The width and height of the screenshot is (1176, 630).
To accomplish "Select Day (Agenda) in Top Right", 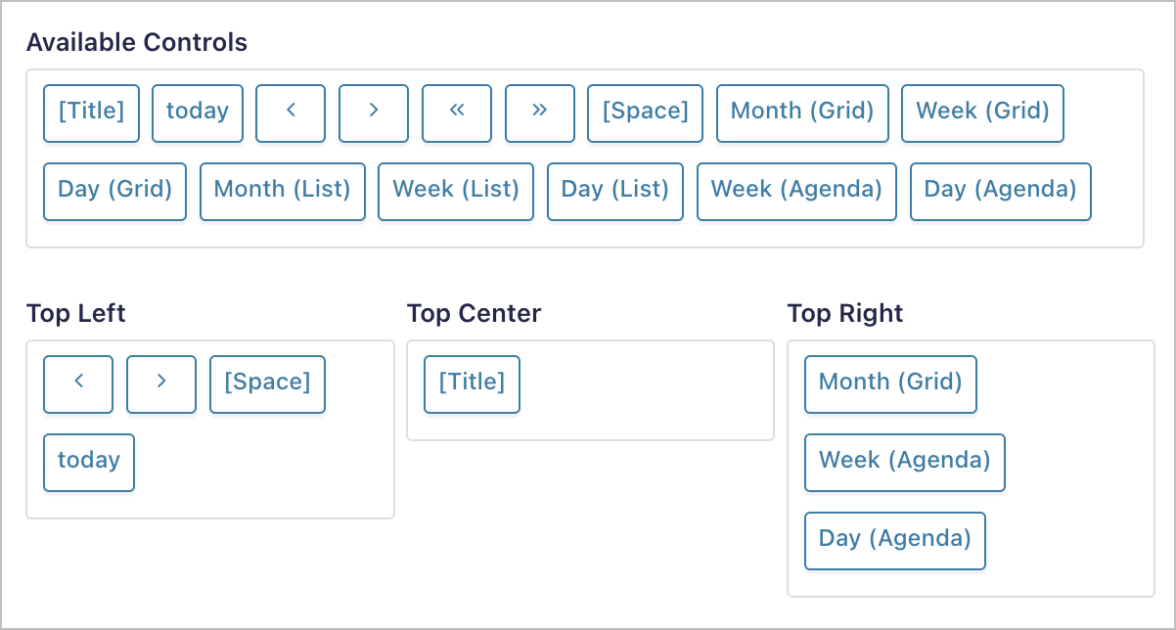I will [x=894, y=540].
